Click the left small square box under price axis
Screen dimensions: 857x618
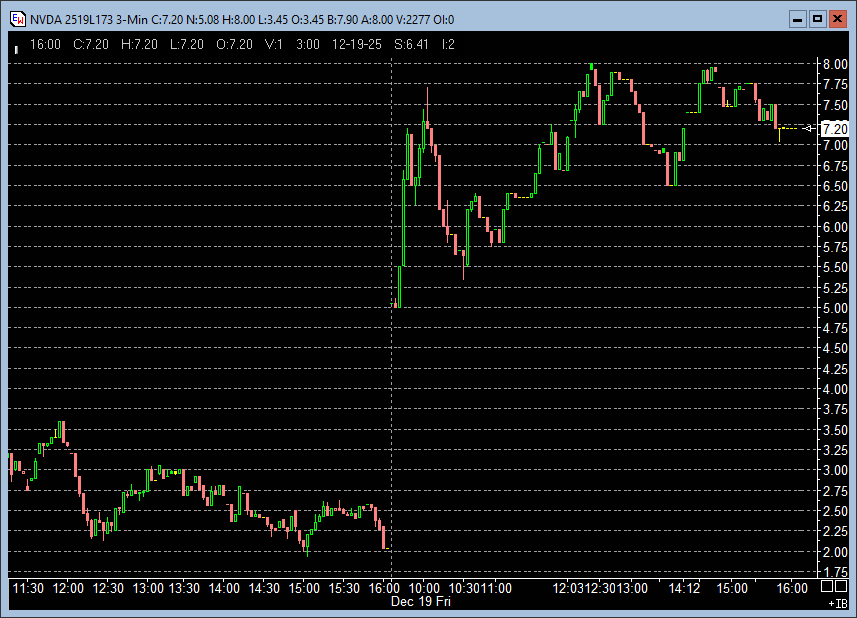tap(828, 586)
